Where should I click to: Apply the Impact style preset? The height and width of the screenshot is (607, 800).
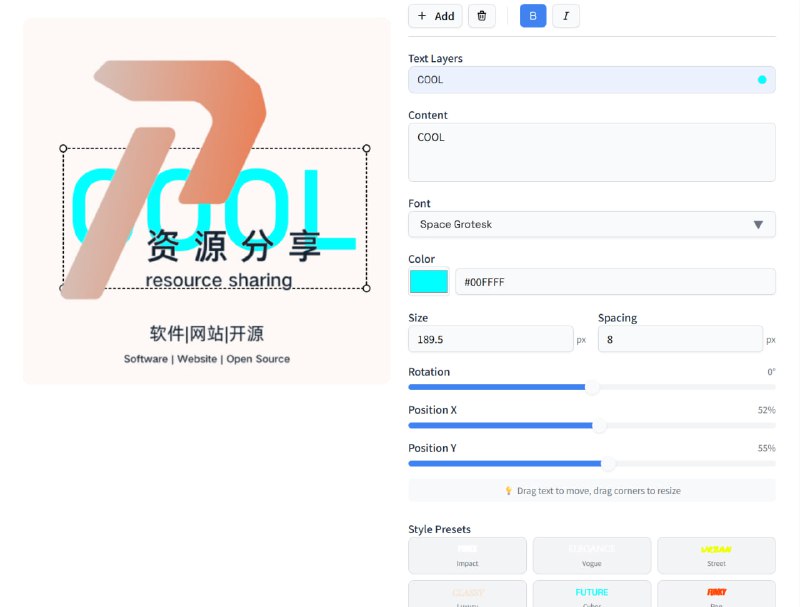[467, 555]
